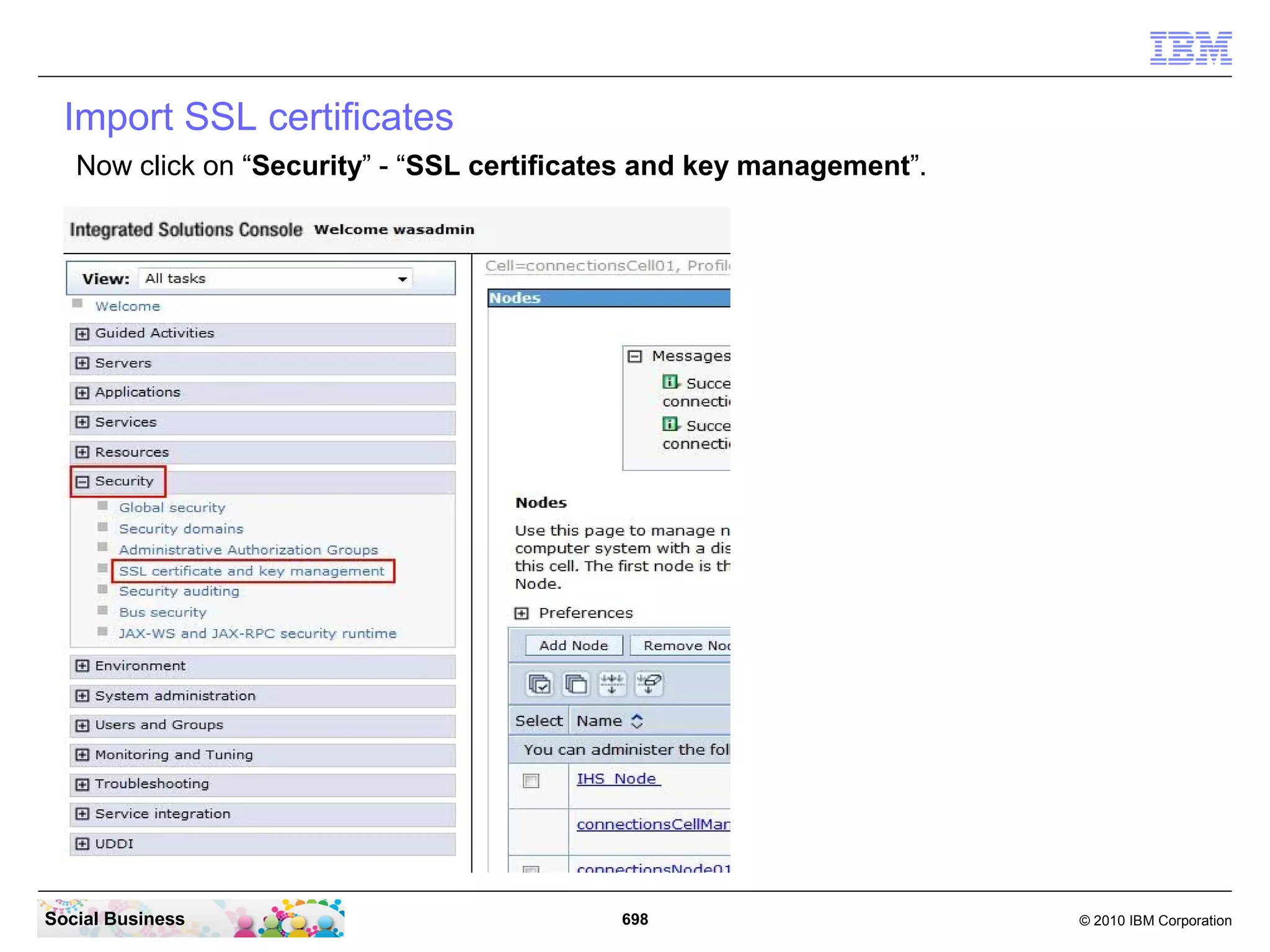1270x952 pixels.
Task: Open Bus security
Action: 162,612
